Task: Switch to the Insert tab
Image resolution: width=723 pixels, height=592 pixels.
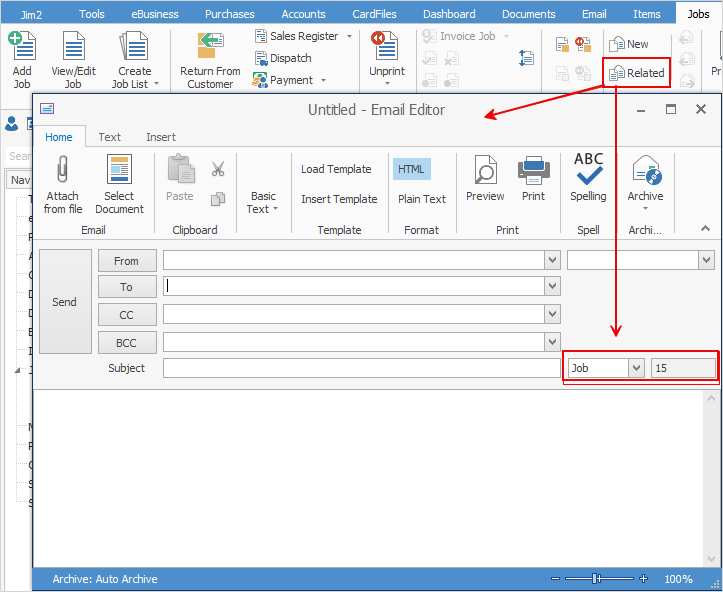Action: coord(161,137)
